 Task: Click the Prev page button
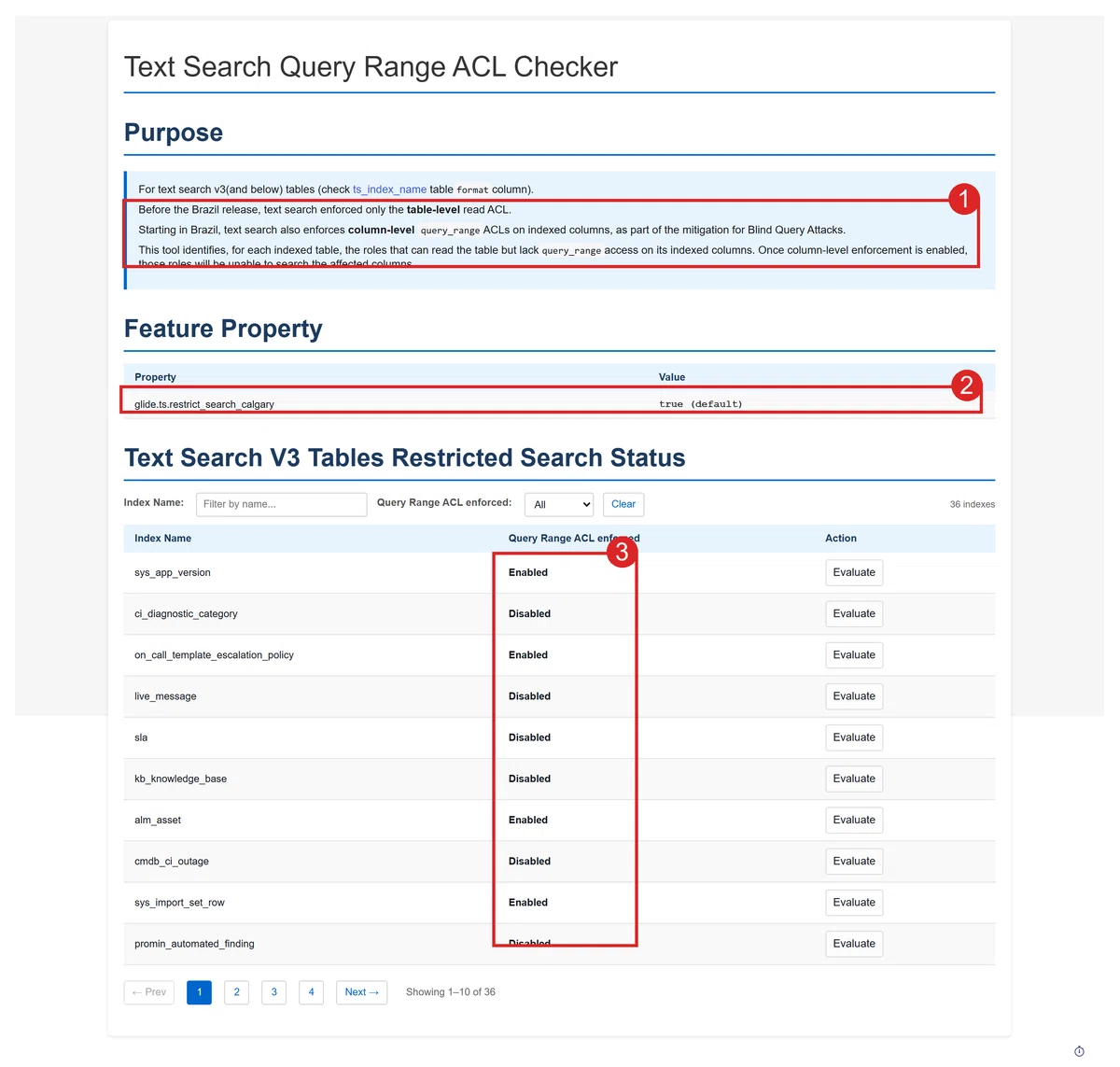click(149, 992)
